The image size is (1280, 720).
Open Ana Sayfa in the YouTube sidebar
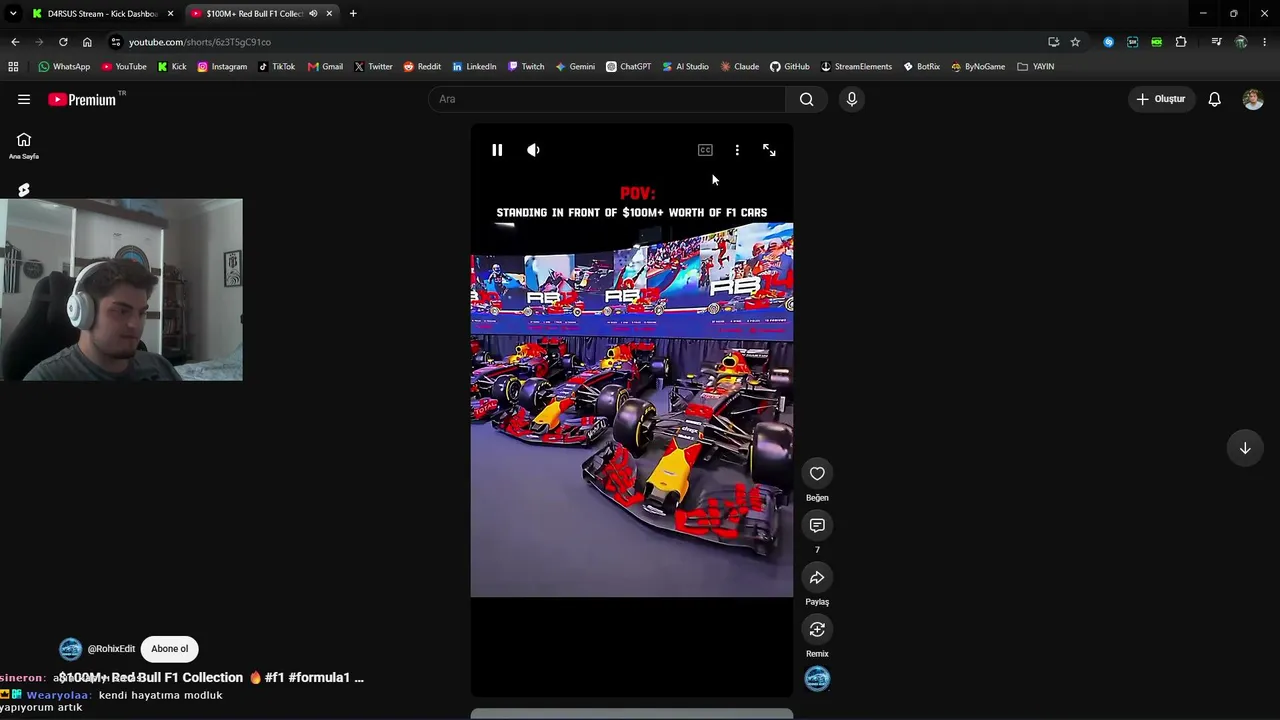tap(24, 146)
